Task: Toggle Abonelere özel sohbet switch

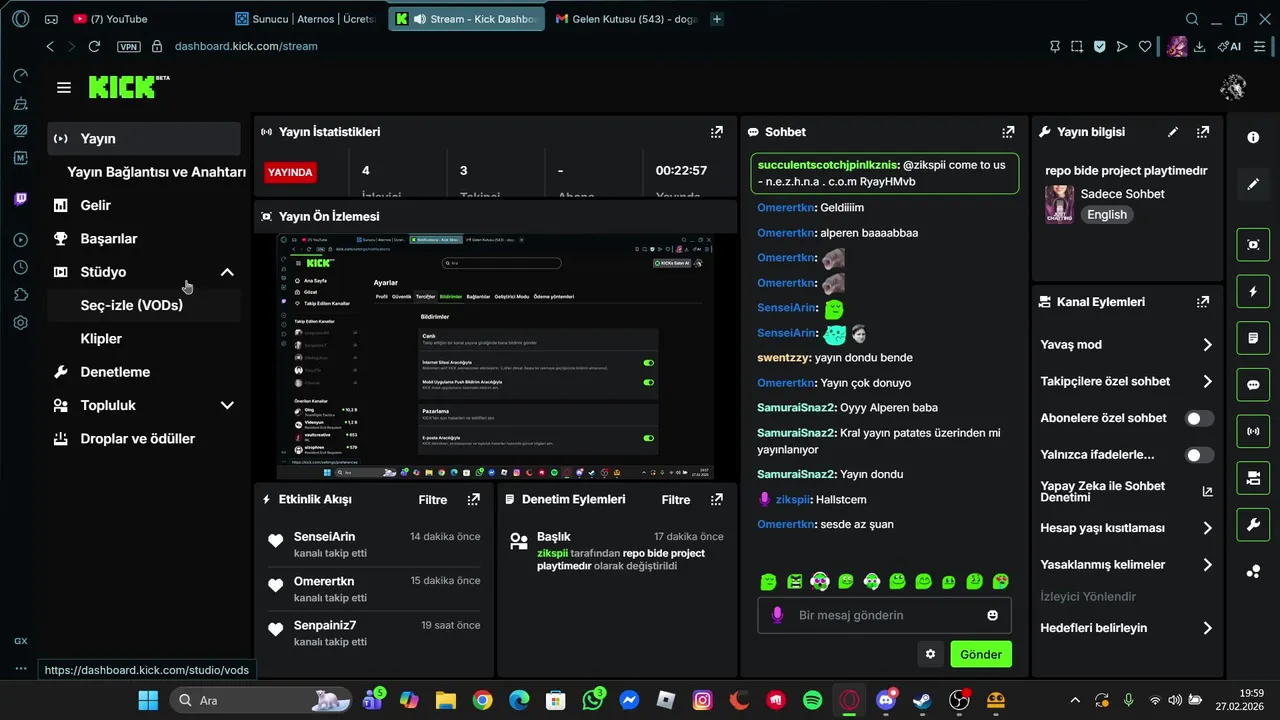Action: click(1199, 418)
